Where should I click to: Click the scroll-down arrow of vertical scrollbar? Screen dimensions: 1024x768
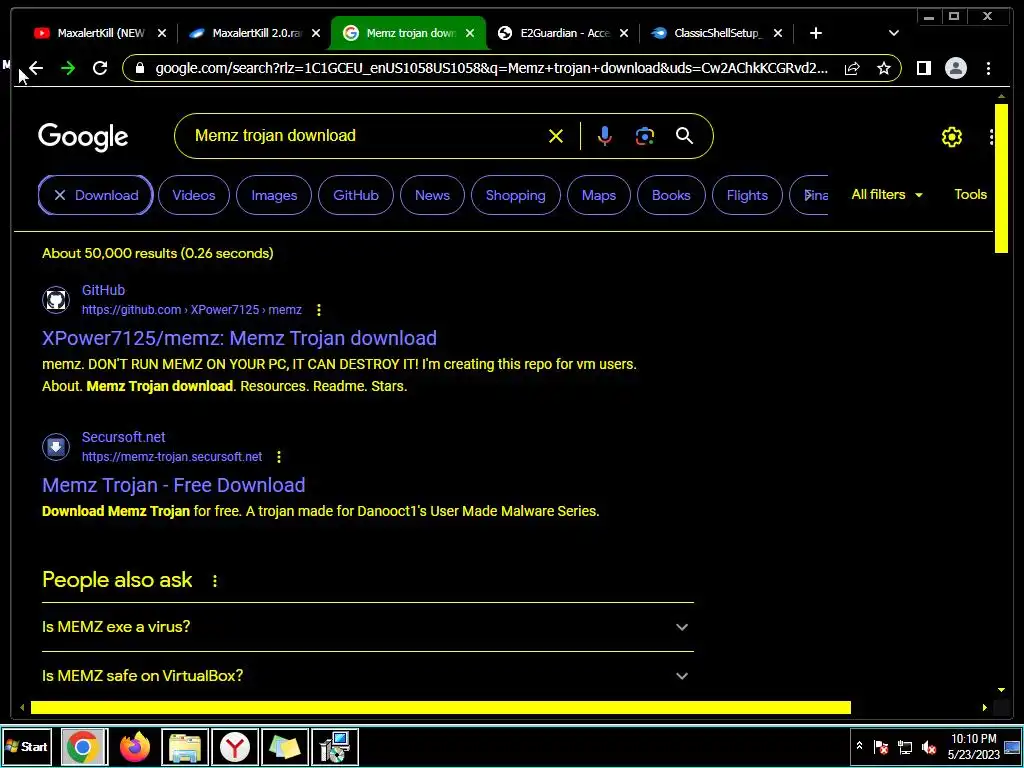pyautogui.click(x=1001, y=690)
